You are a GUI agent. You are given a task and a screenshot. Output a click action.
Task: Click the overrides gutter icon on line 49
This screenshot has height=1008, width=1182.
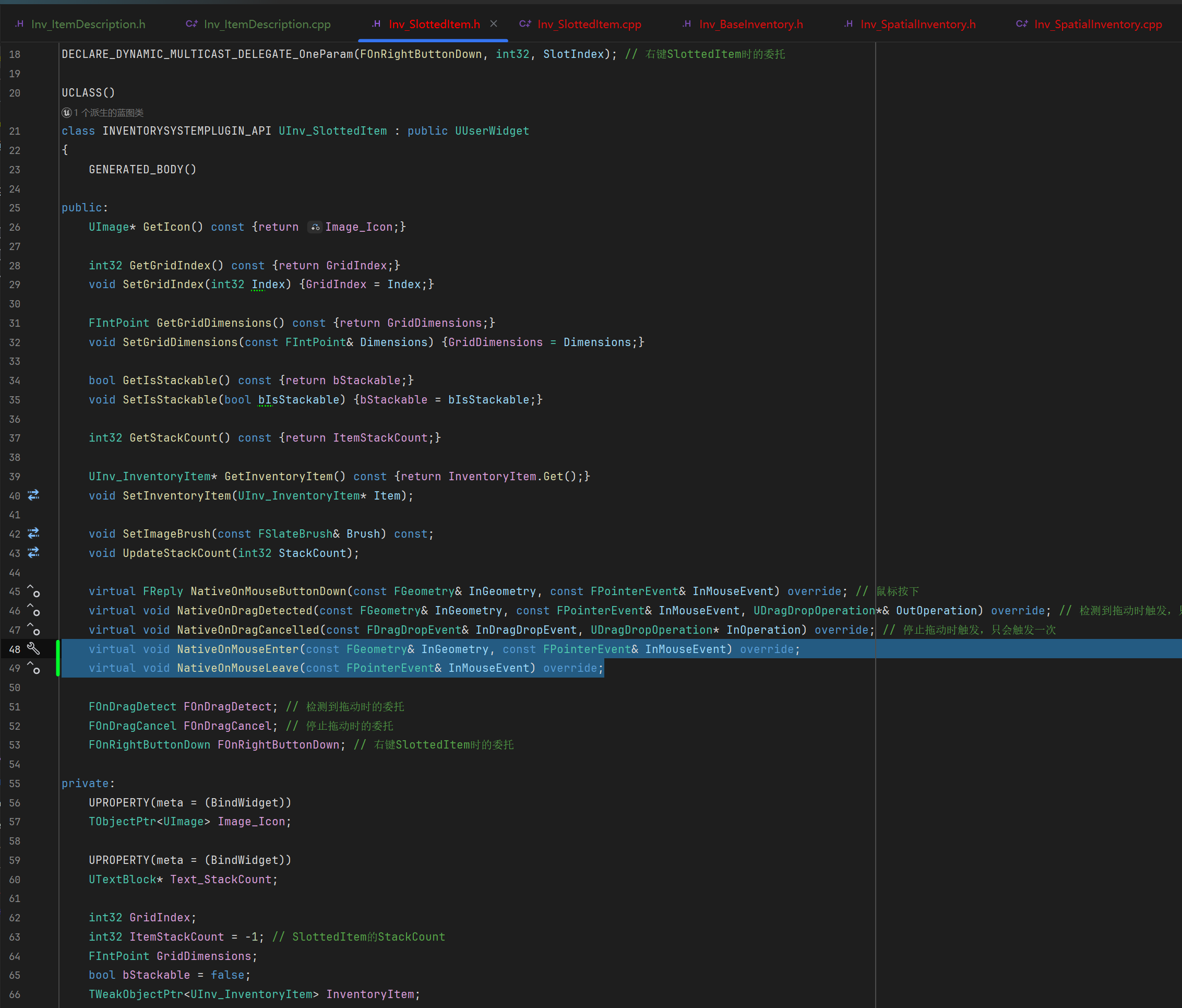tap(33, 668)
